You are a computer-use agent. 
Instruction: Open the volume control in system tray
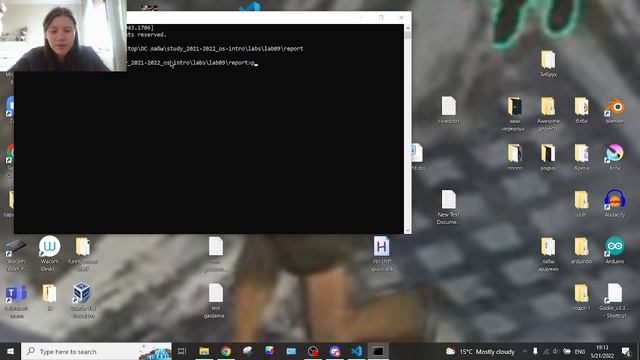tap(556, 351)
